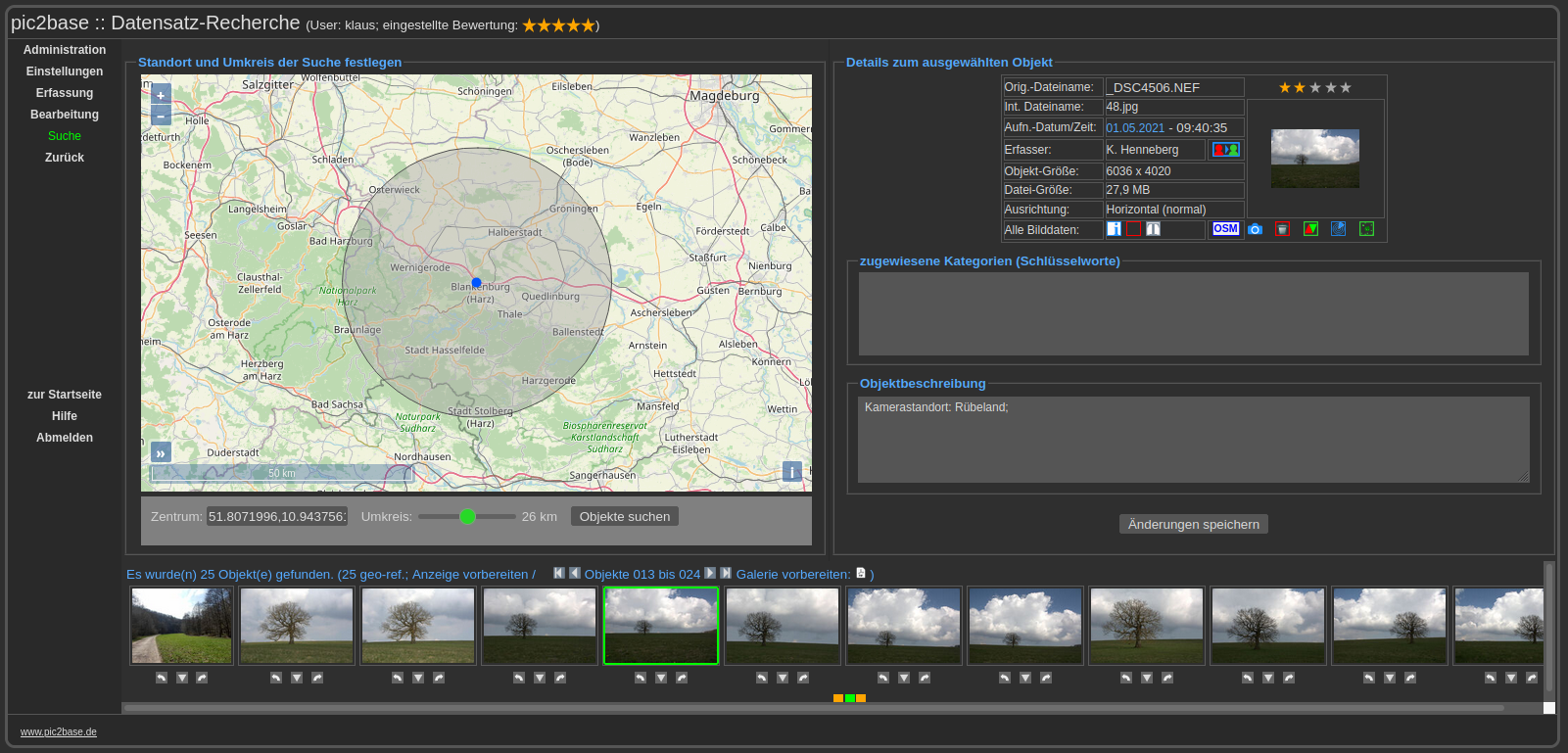Go to Bearbeitung in the sidebar
The image size is (1568, 753).
pyautogui.click(x=65, y=115)
